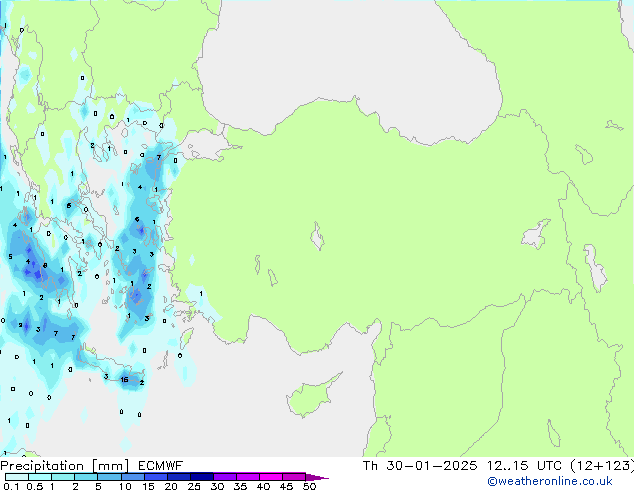Click the 5 mm tick label on legend

tap(98, 487)
